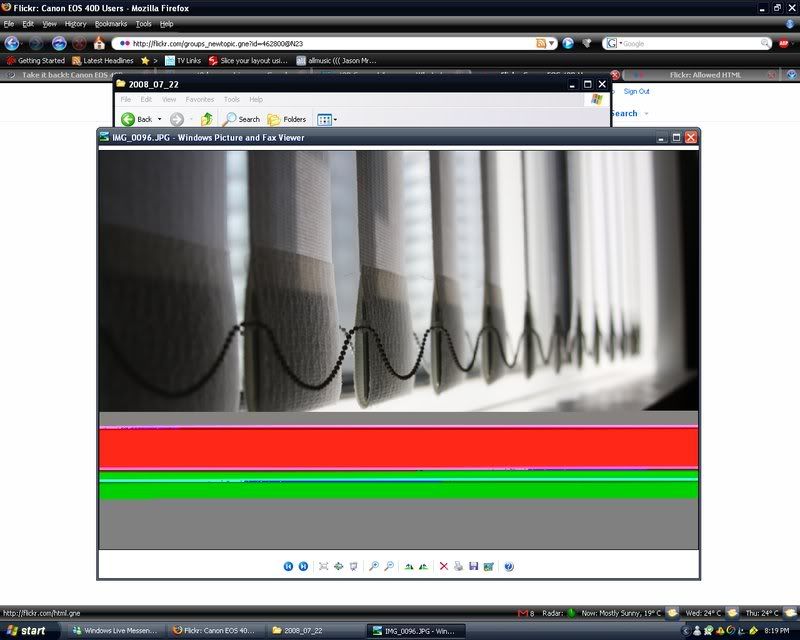Open allmusic bookmark
The image size is (800, 640).
(x=337, y=61)
